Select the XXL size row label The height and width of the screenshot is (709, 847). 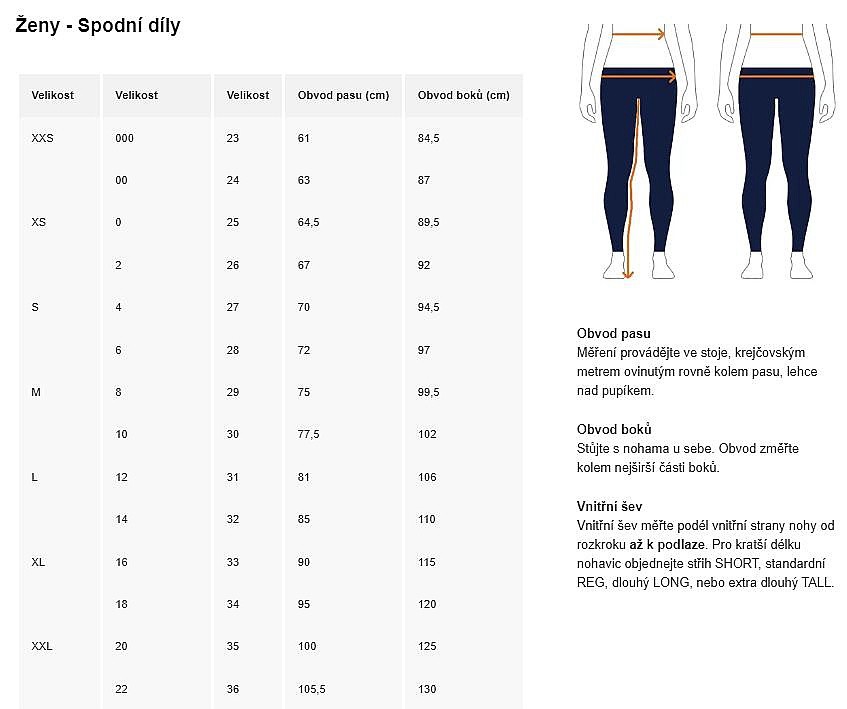coord(42,646)
